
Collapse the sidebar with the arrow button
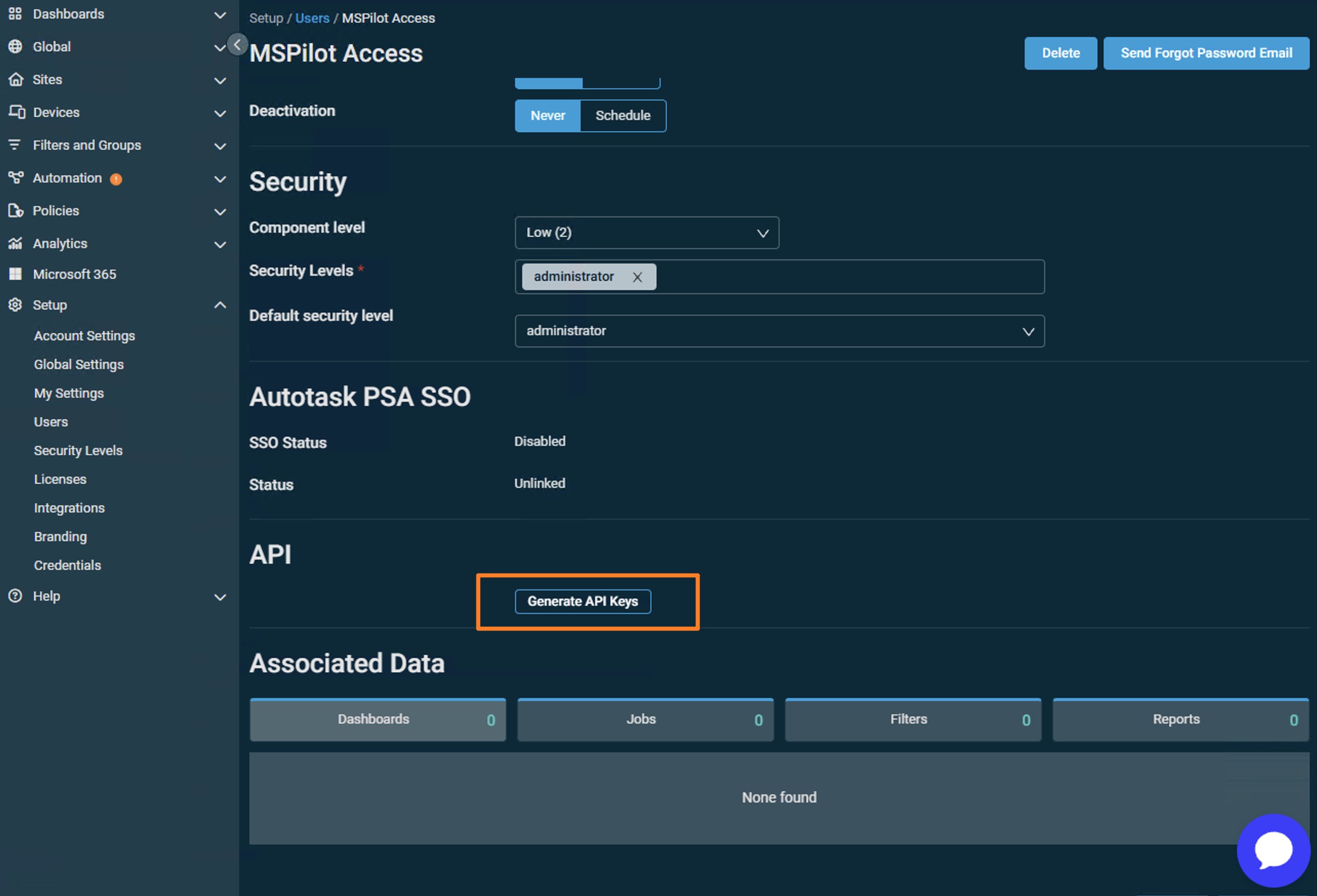click(x=237, y=44)
